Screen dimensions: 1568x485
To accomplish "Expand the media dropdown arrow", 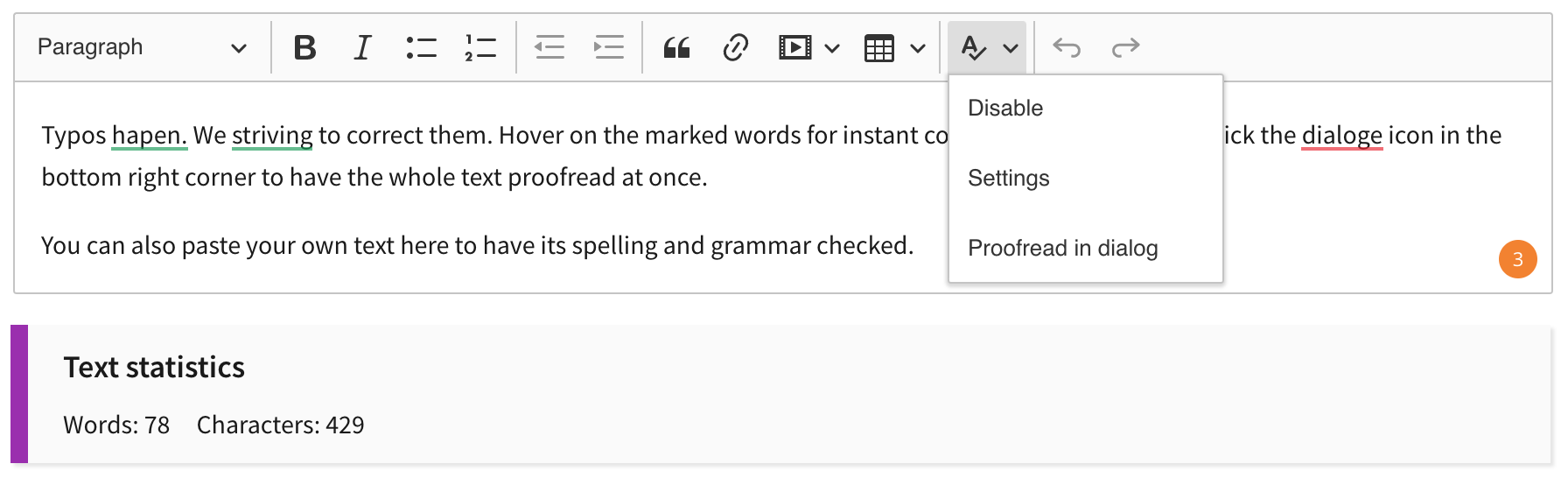I will pyautogui.click(x=832, y=48).
